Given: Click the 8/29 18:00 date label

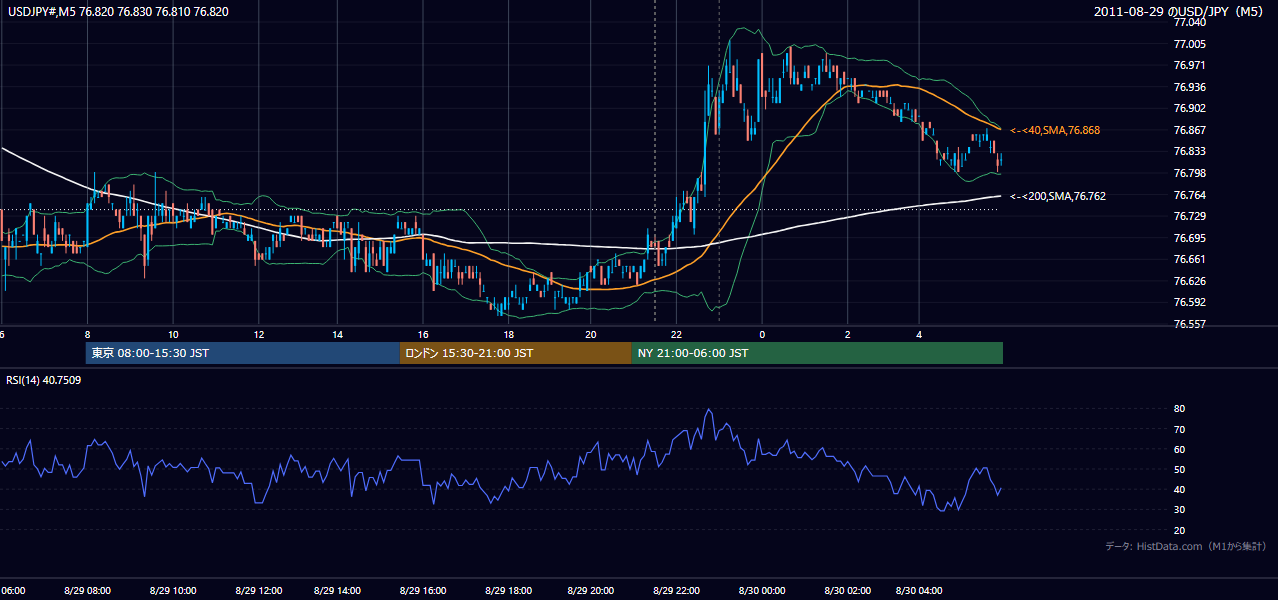Looking at the screenshot, I should tap(509, 591).
